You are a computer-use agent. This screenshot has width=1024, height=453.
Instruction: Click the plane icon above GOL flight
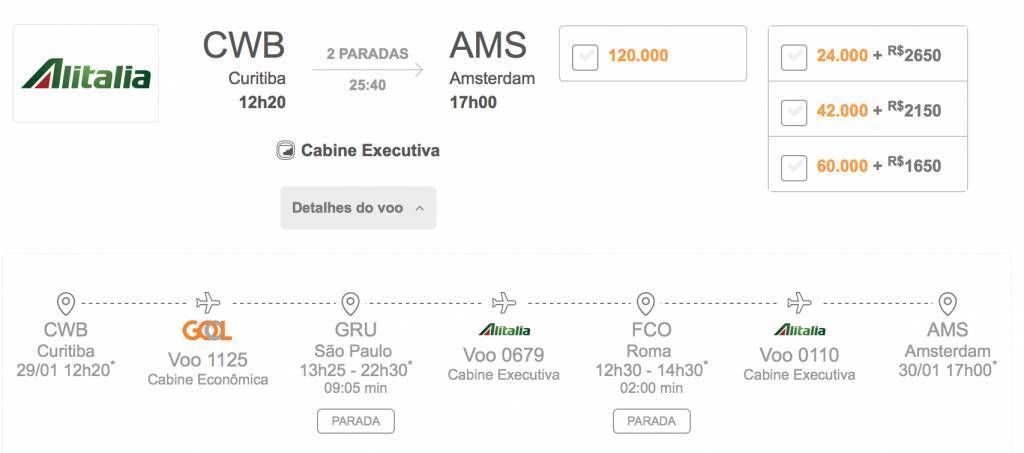click(208, 302)
